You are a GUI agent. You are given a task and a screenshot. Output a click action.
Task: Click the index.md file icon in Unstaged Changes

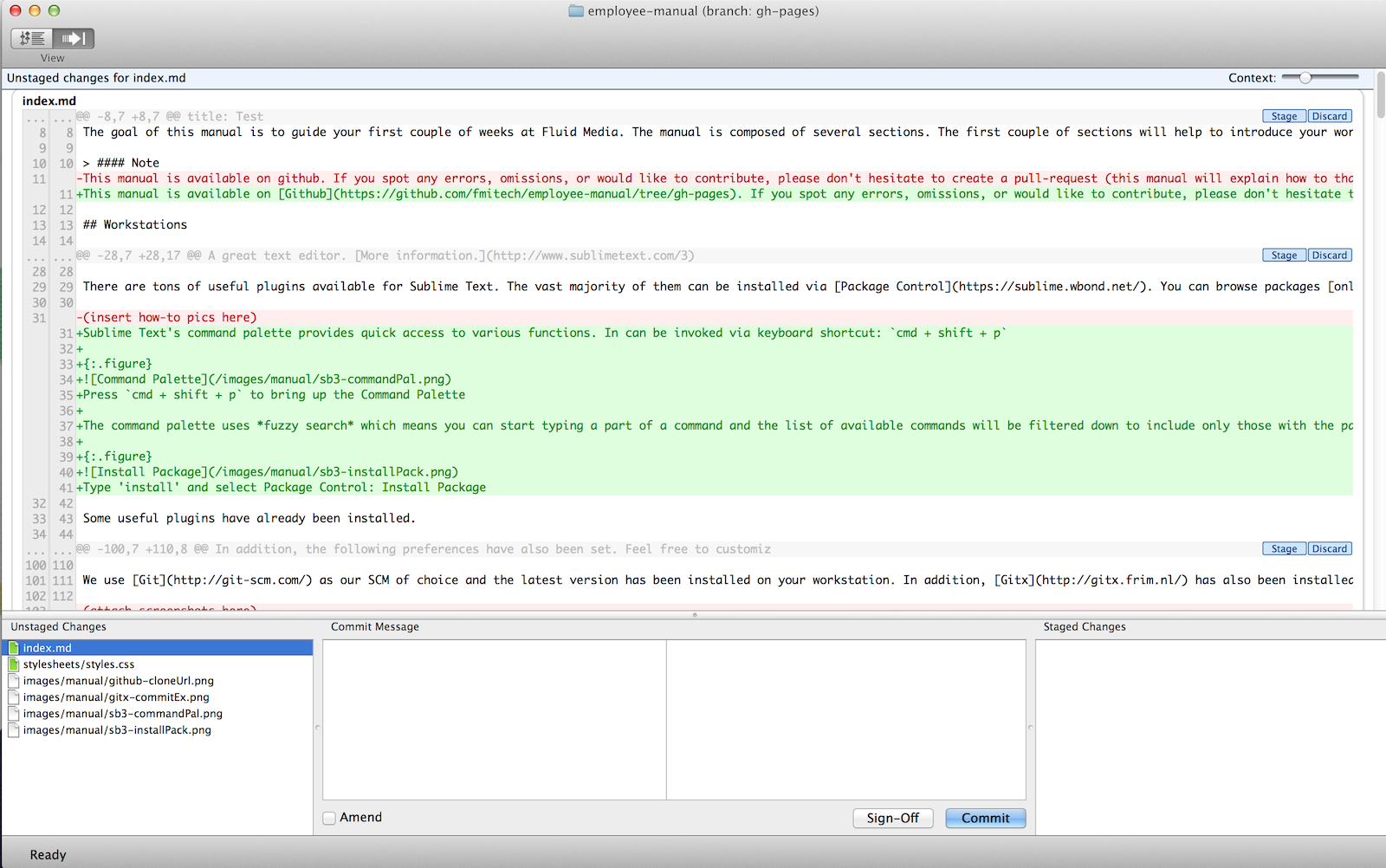pos(14,648)
